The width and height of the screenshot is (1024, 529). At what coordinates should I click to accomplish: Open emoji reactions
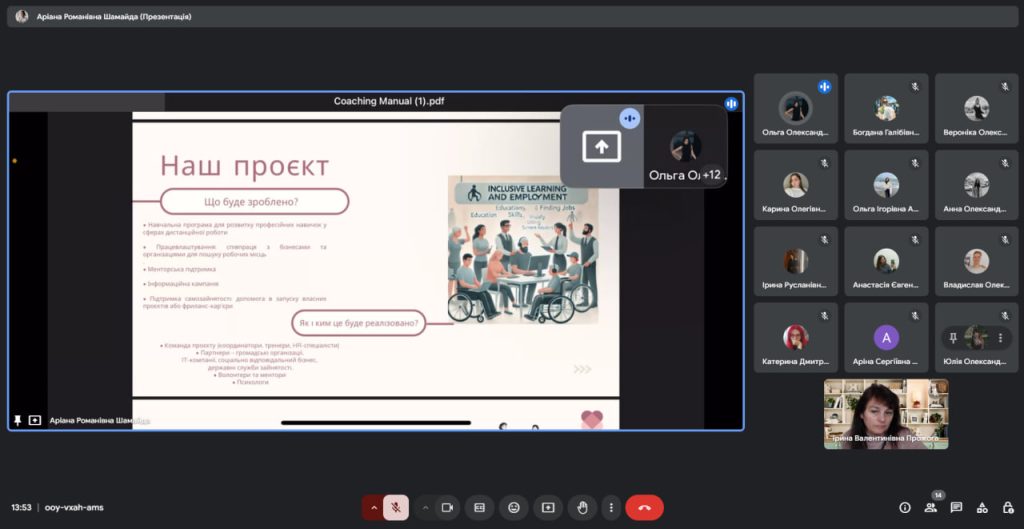click(514, 508)
